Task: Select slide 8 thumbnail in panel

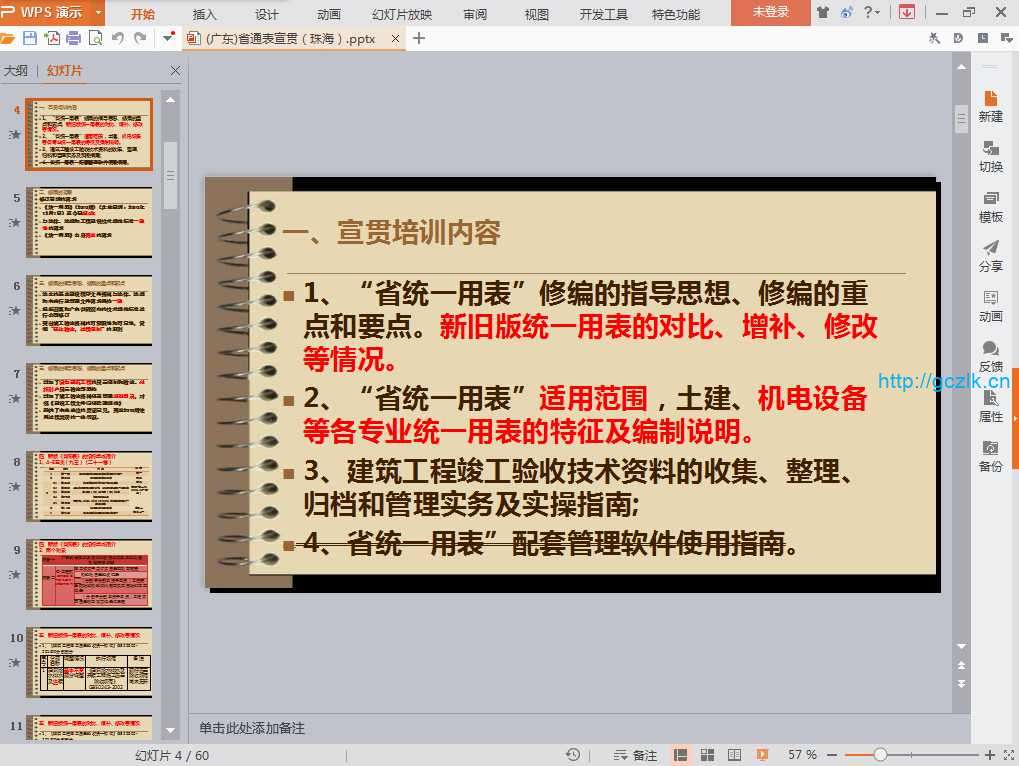Action: click(x=89, y=486)
